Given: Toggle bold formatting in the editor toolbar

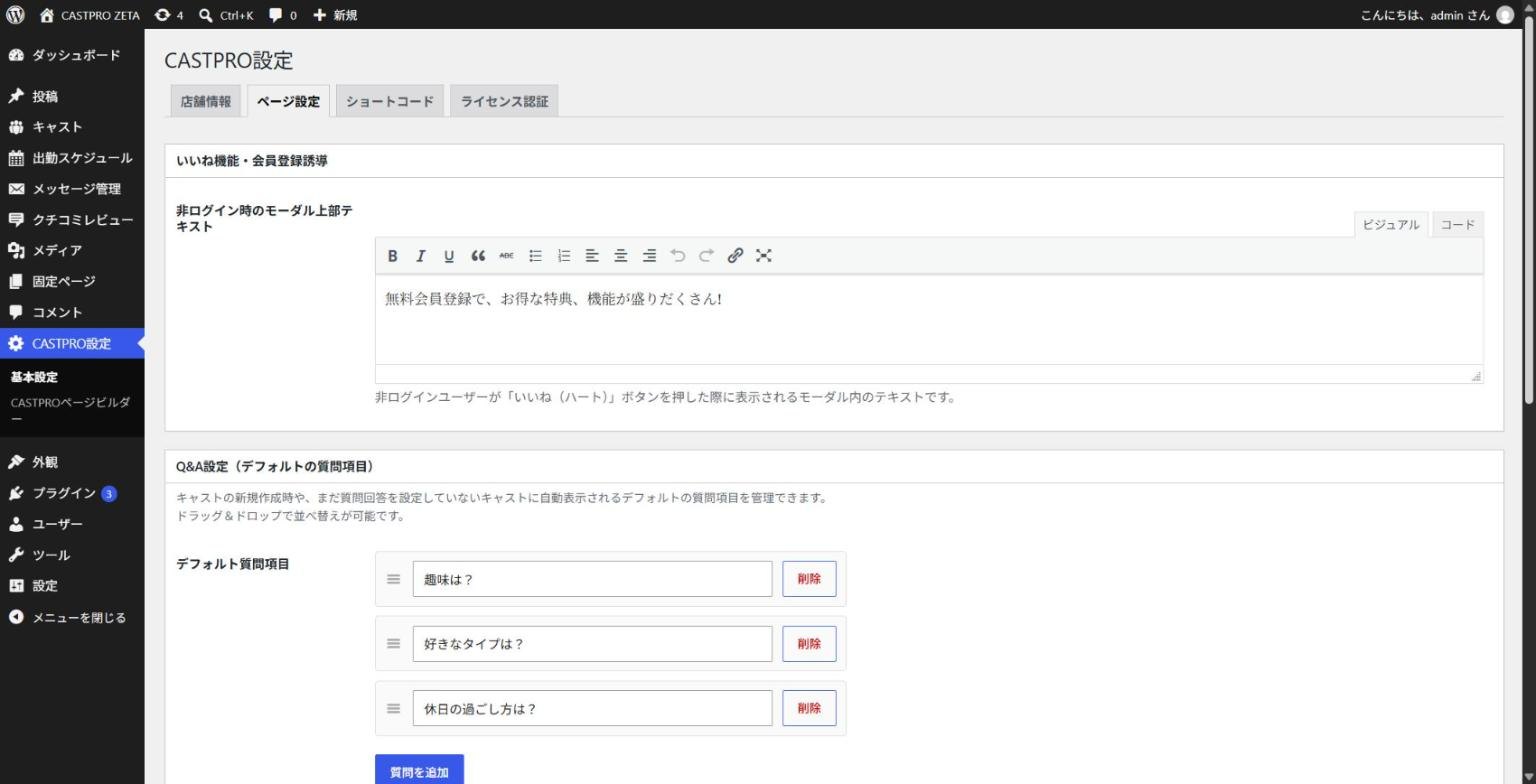Looking at the screenshot, I should pyautogui.click(x=393, y=256).
